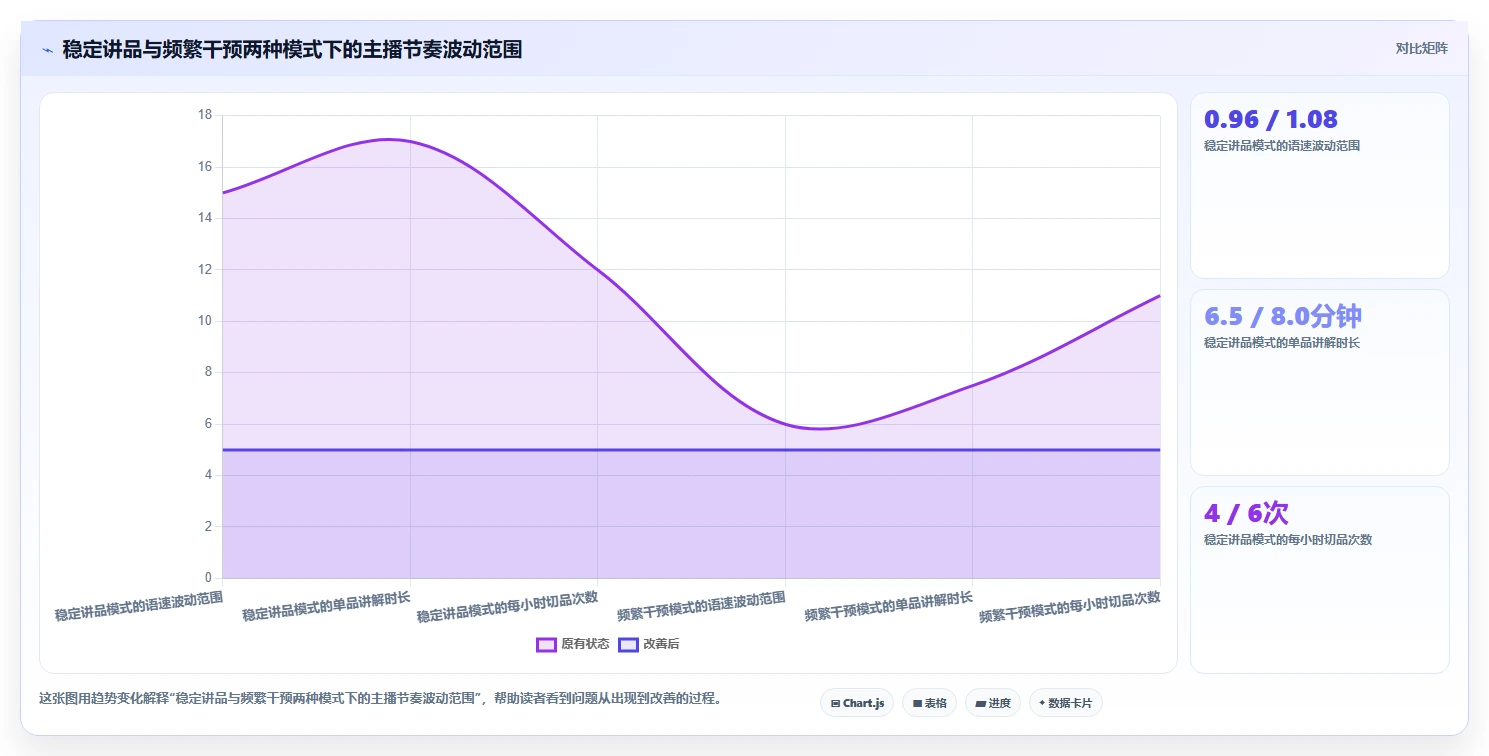The width and height of the screenshot is (1489, 756).
Task: Click the y-axis value 18
Action: [205, 115]
